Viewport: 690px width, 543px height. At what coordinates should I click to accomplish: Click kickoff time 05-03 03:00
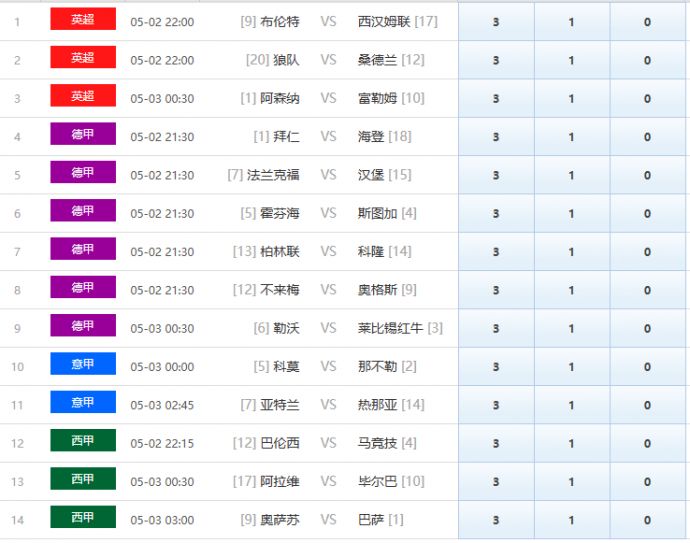click(162, 520)
